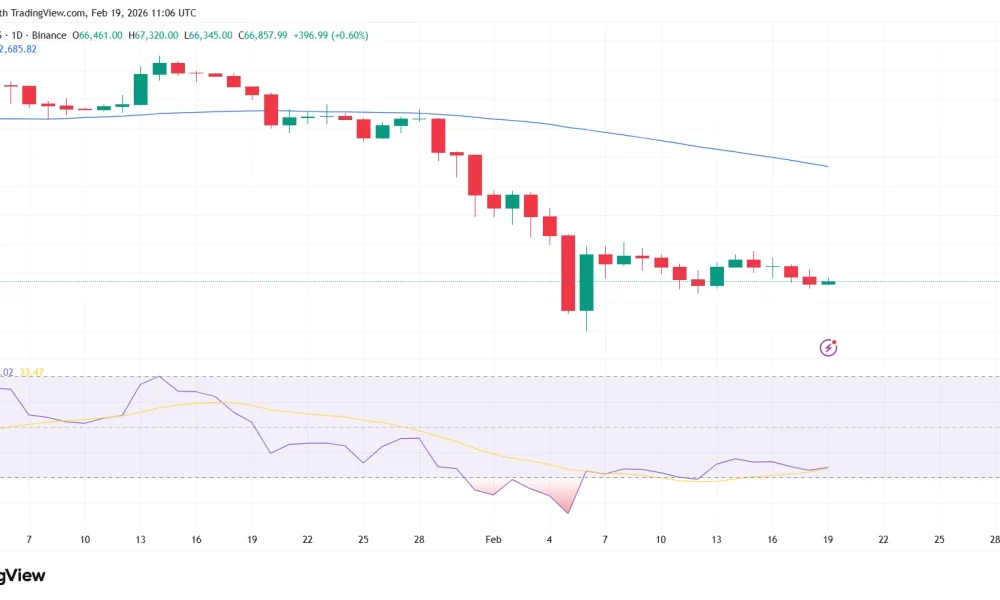
Task: Click the "Binance" exchange name in the legend
Action: click(x=48, y=35)
